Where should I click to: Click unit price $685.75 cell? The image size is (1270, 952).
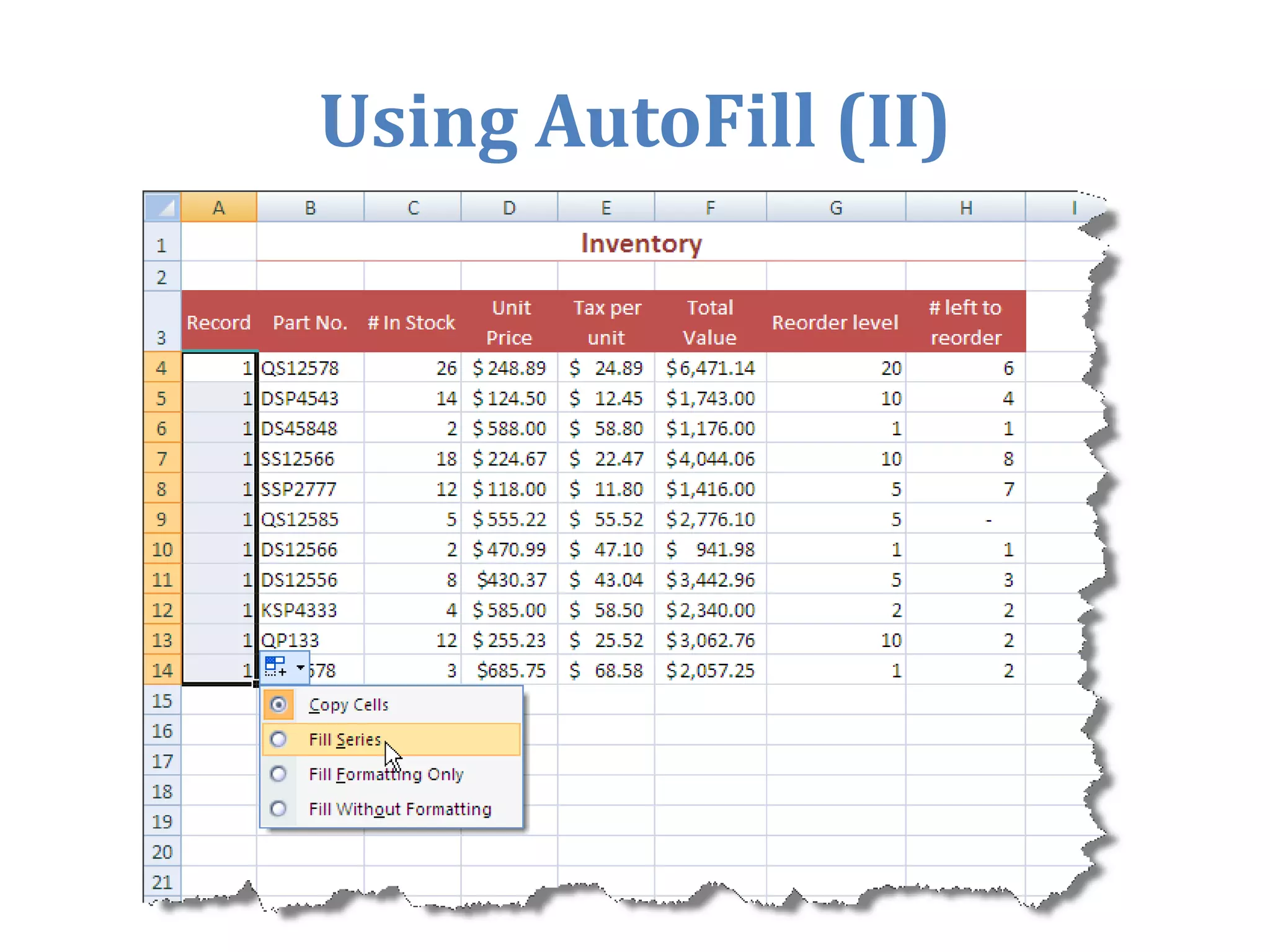(x=509, y=670)
